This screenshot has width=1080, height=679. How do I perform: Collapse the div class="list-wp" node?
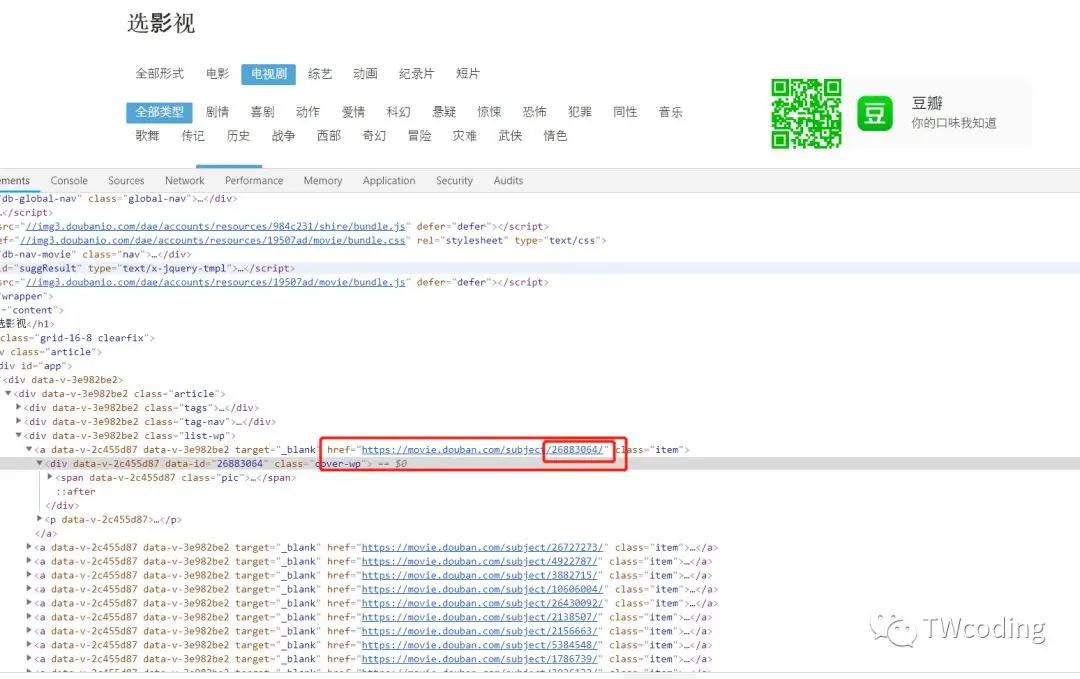(19, 436)
